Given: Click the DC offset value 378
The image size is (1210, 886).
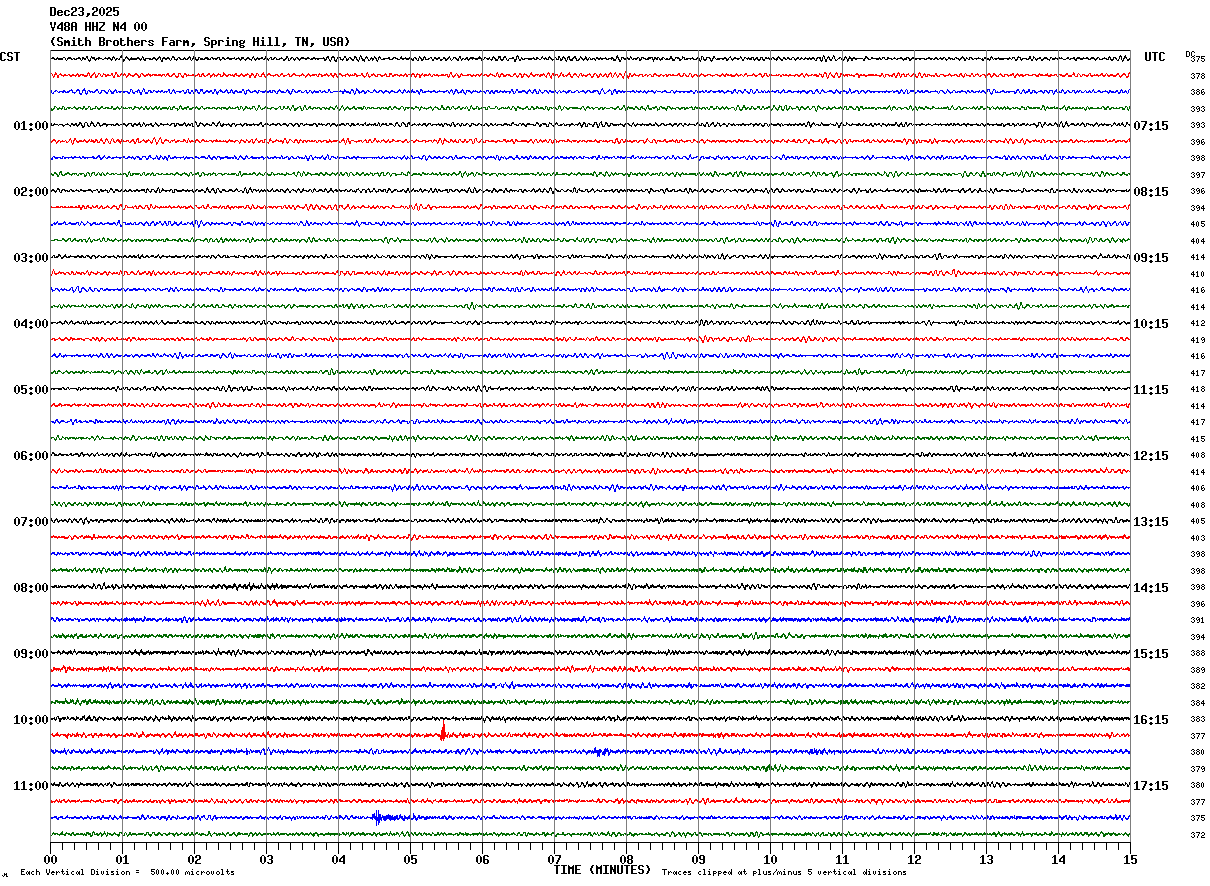Looking at the screenshot, I should 1197,76.
